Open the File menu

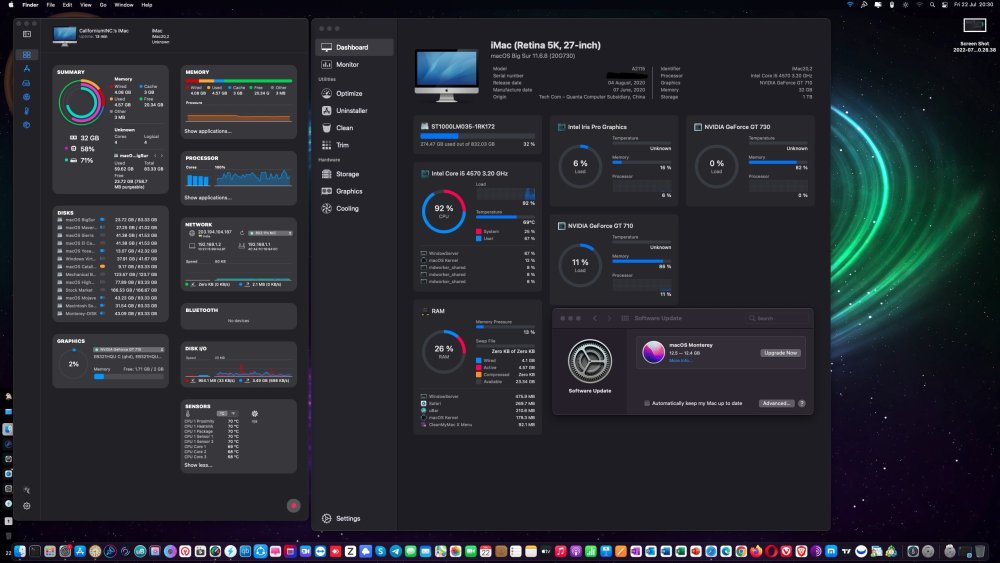point(50,4)
